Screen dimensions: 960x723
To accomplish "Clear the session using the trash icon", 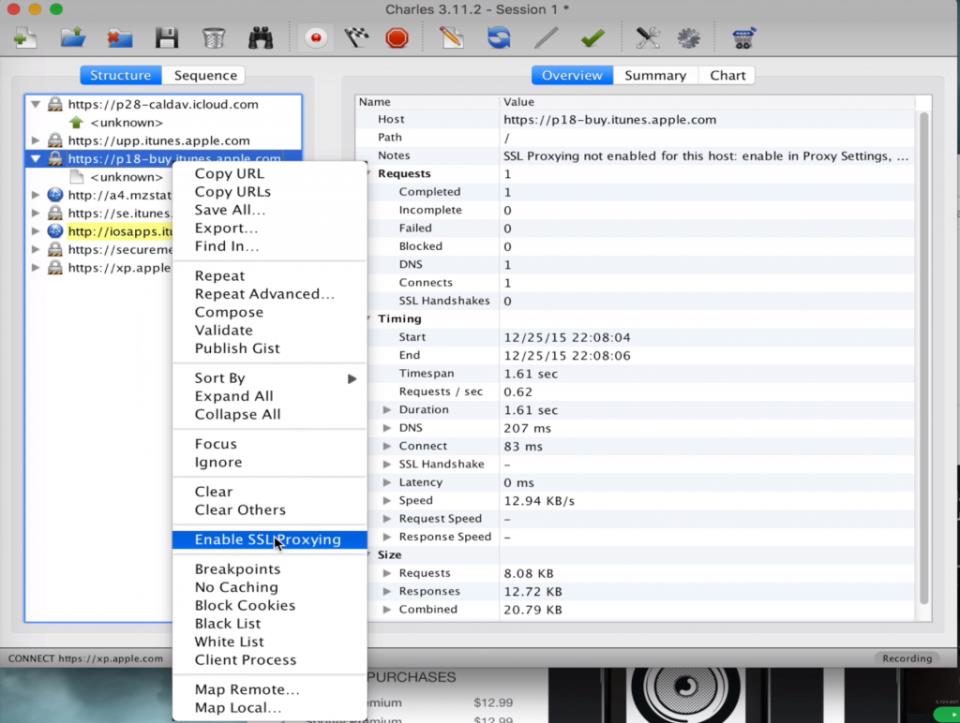I will click(x=213, y=38).
